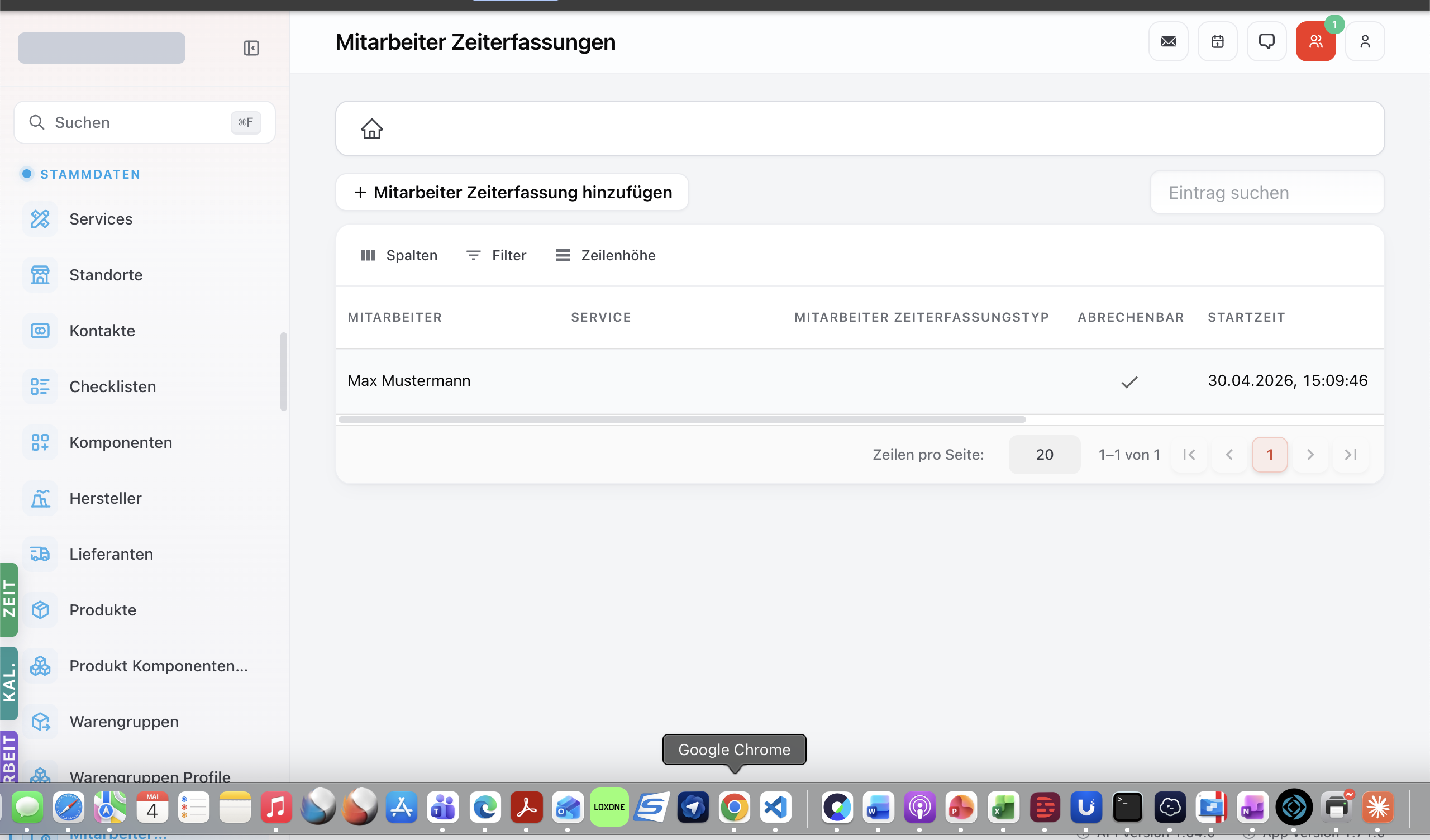Open the rows per page dropdown showing 20

coord(1044,455)
